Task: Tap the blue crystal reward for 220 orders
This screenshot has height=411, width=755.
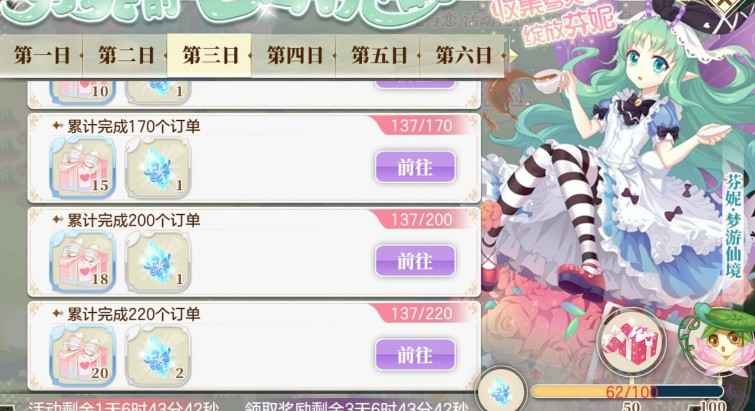Action: click(158, 355)
